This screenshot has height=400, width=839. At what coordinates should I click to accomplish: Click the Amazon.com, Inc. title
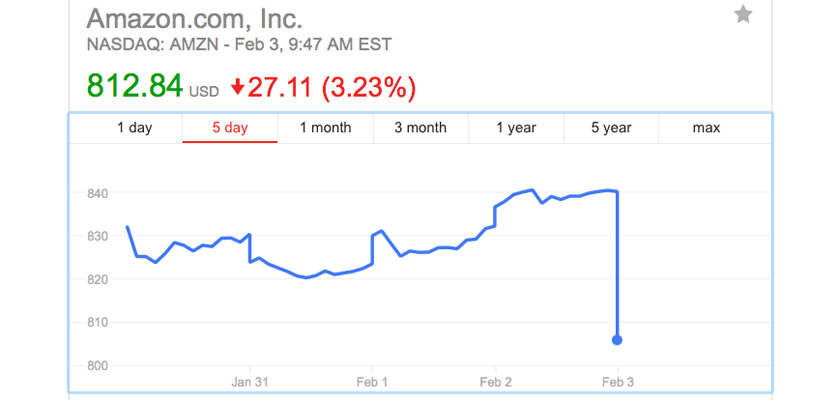pyautogui.click(x=194, y=17)
